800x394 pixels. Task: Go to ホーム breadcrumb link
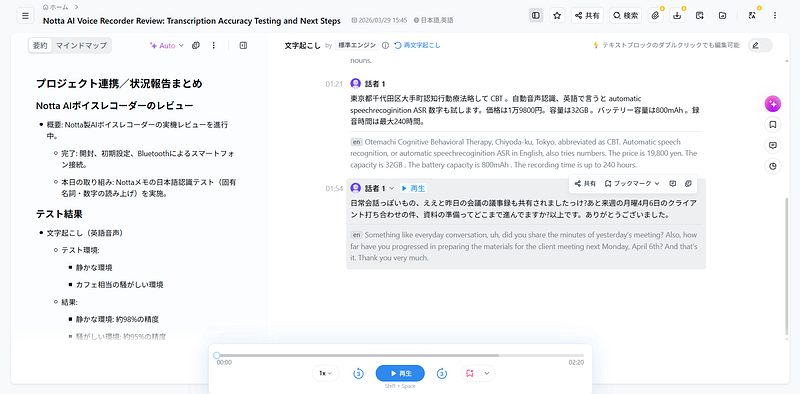click(x=55, y=7)
